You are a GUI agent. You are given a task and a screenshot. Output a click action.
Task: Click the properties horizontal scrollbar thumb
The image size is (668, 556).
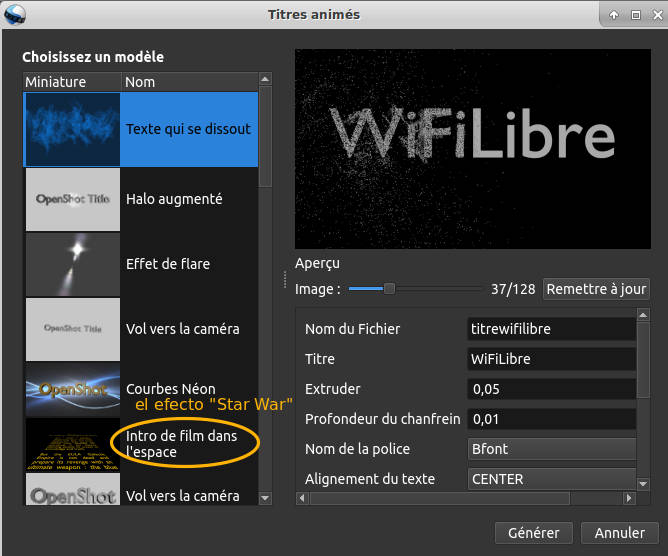[x=440, y=498]
